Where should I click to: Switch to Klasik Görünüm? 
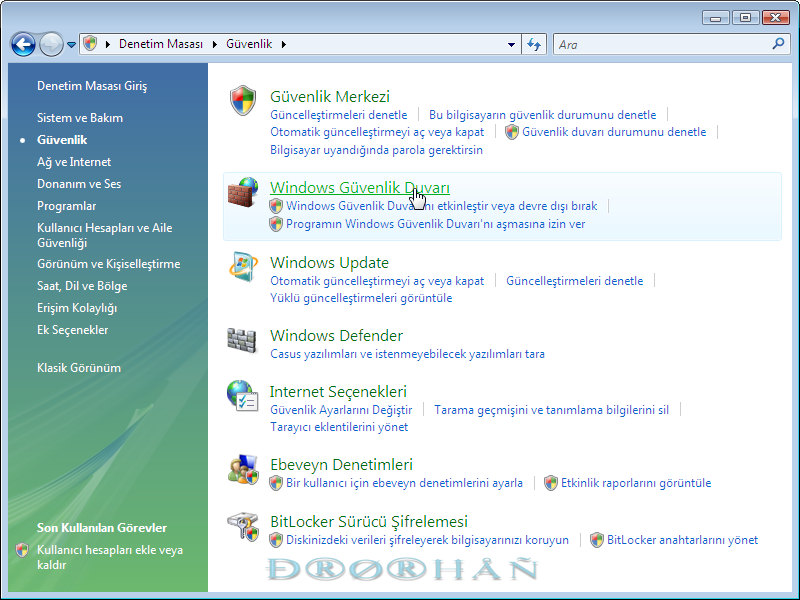click(79, 368)
